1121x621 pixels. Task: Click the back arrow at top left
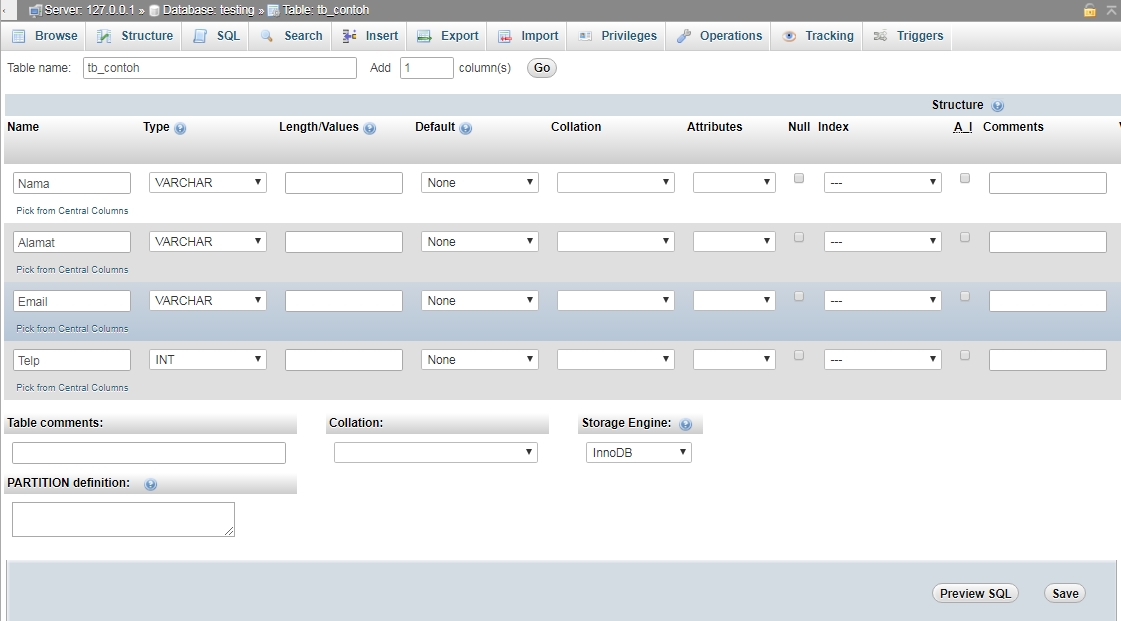click(x=7, y=9)
